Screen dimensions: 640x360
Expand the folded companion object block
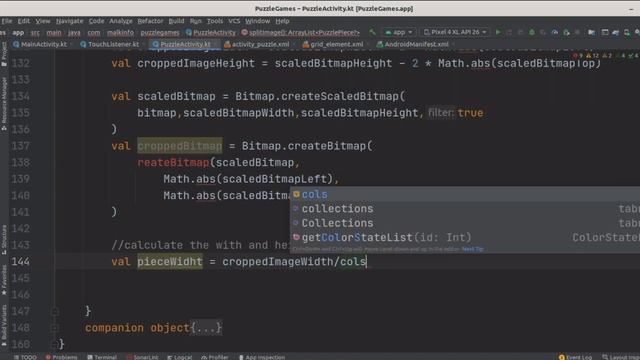[206, 328]
